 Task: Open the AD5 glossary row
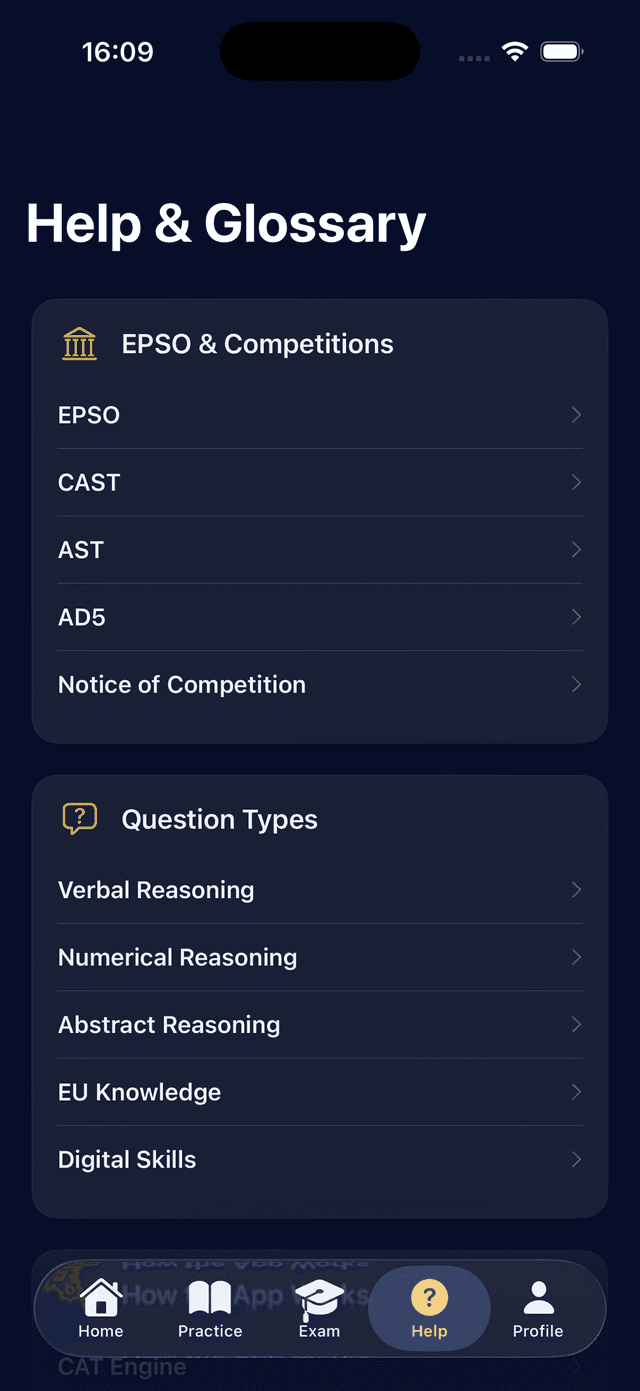coord(320,617)
